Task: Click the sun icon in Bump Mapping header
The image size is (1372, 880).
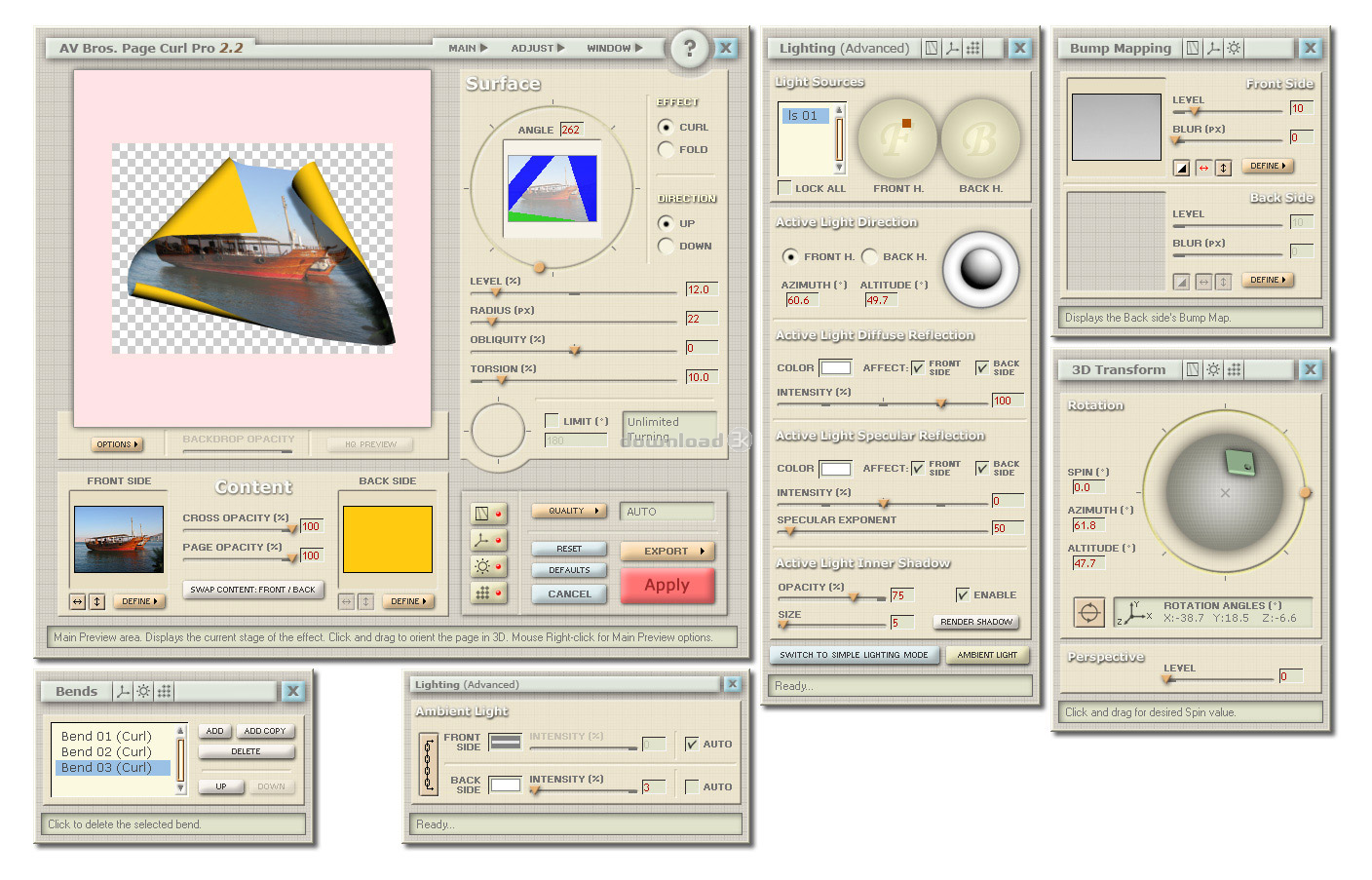Action: (1234, 48)
